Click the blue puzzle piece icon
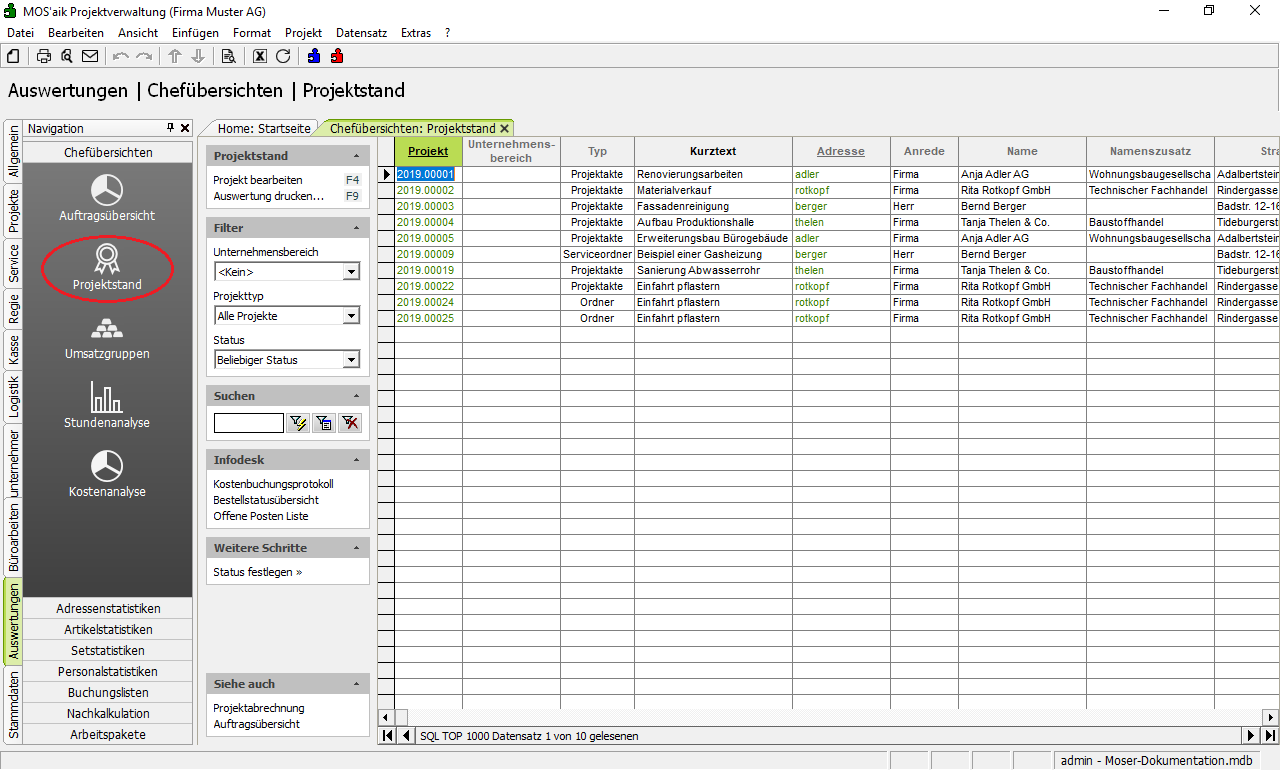1280x770 pixels. pos(314,56)
